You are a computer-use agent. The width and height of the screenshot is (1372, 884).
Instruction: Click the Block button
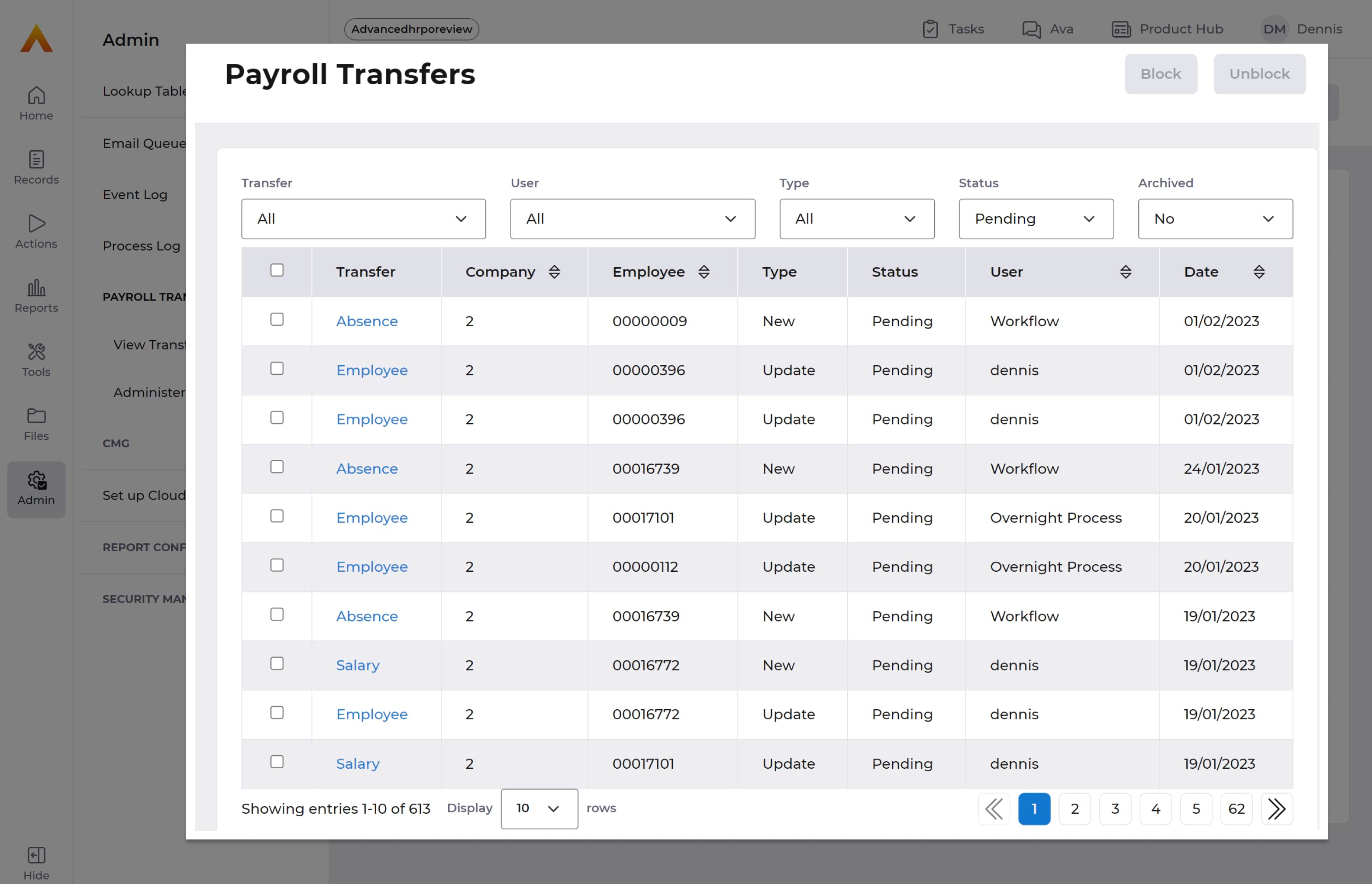tap(1161, 74)
